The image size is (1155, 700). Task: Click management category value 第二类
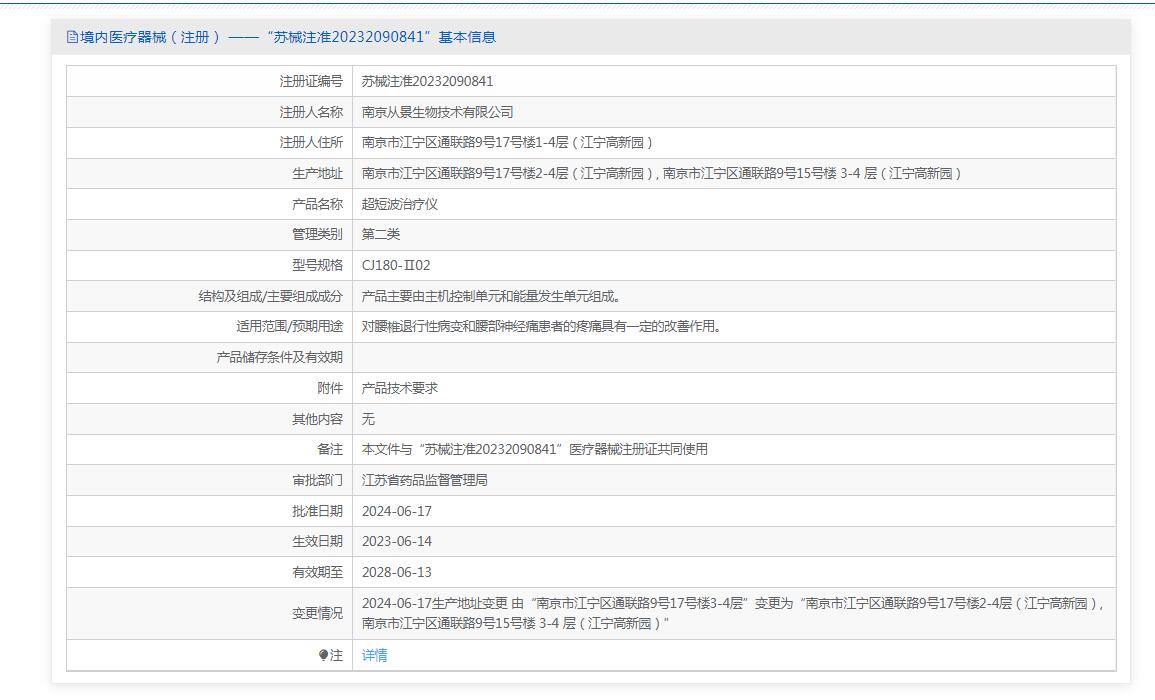click(x=381, y=234)
